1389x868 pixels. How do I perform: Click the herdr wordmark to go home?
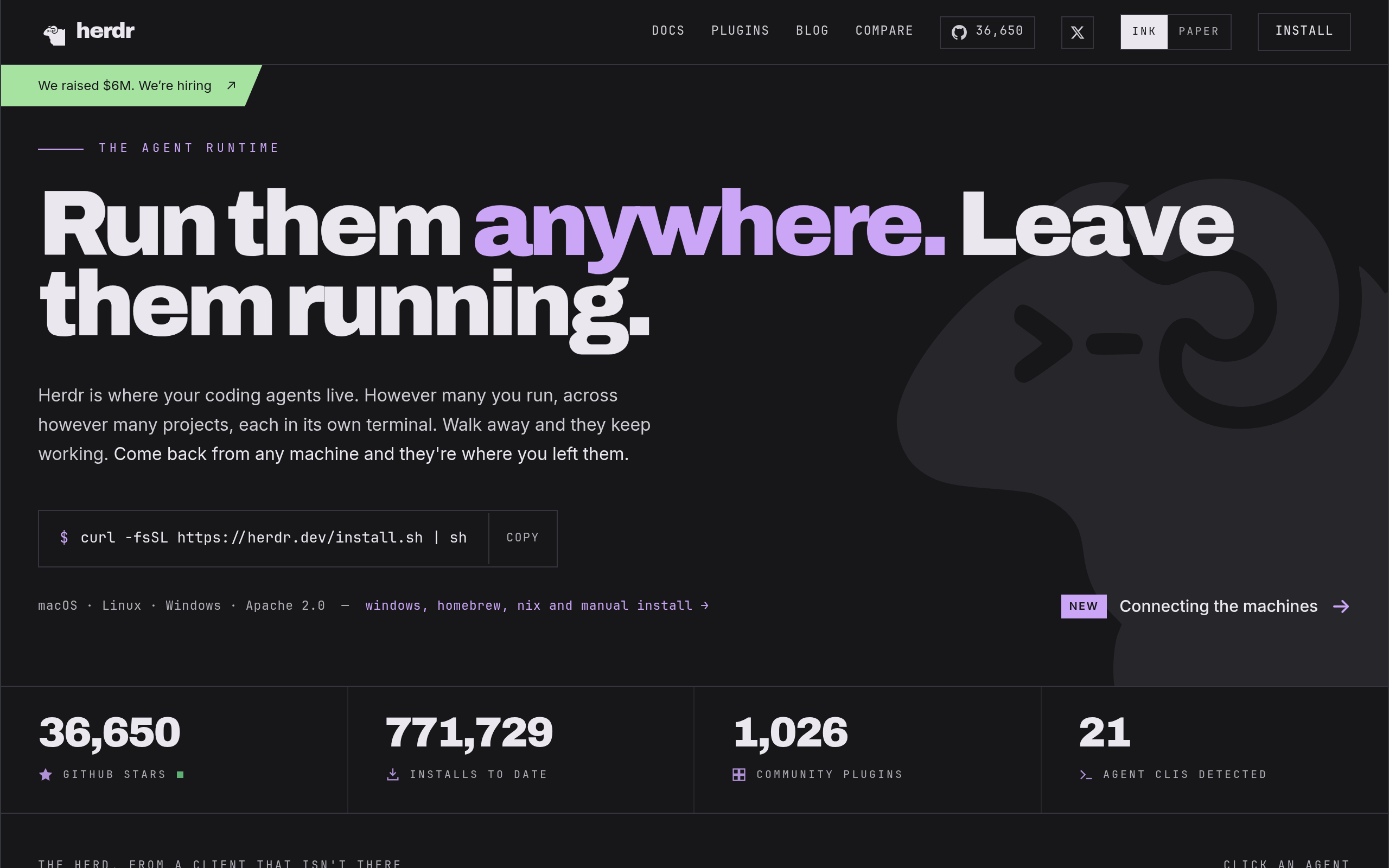(106, 31)
